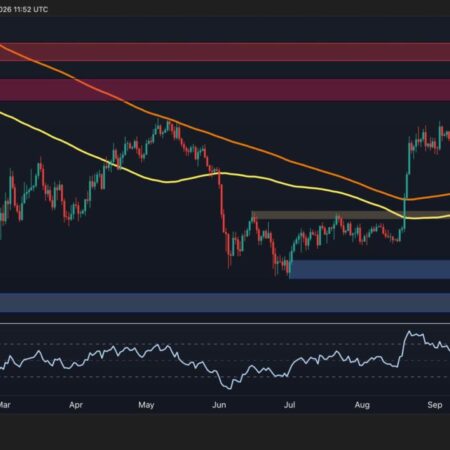
Task: Select the upper red resistance band
Action: tap(225, 52)
